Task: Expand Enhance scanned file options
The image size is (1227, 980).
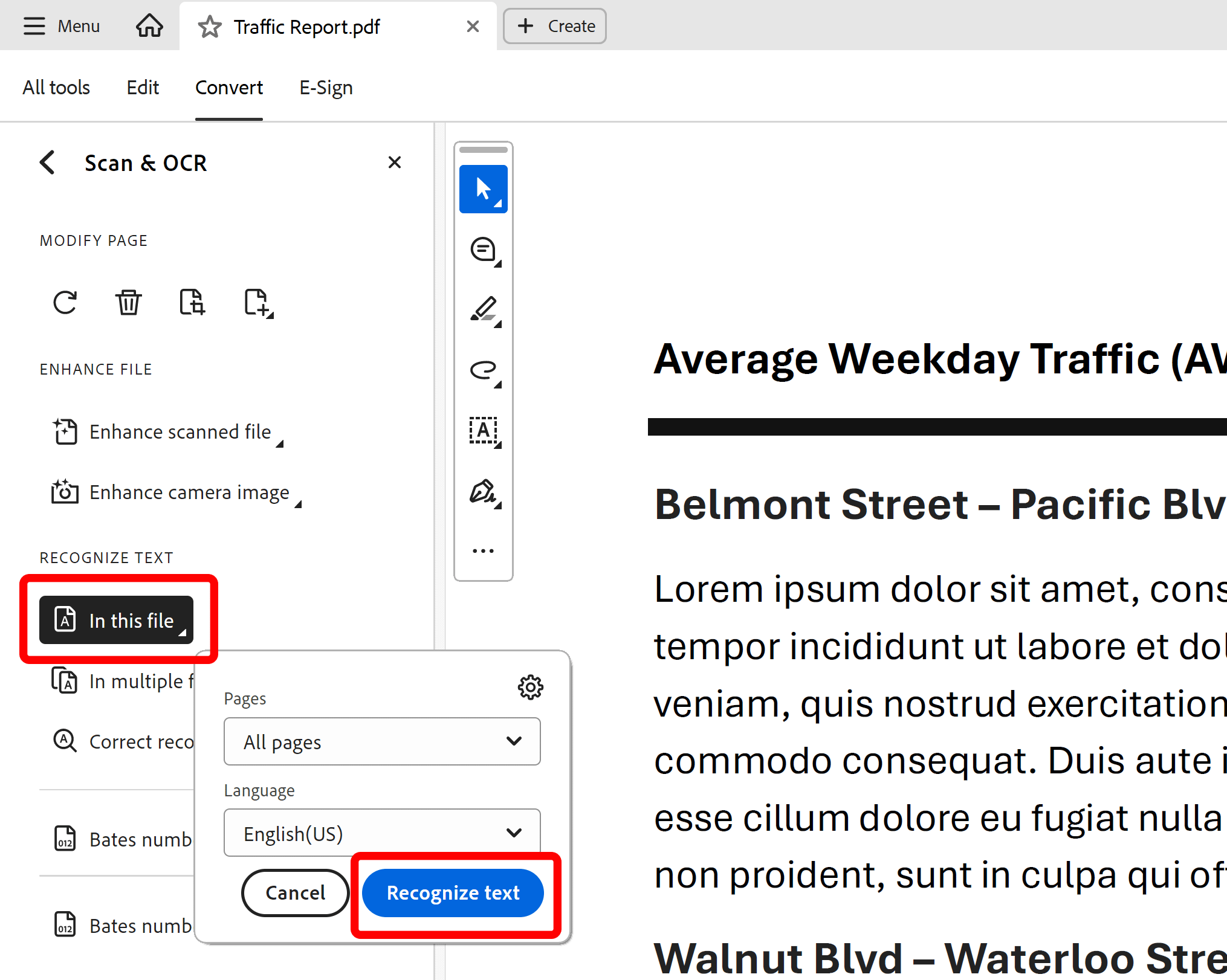Action: pos(169,432)
